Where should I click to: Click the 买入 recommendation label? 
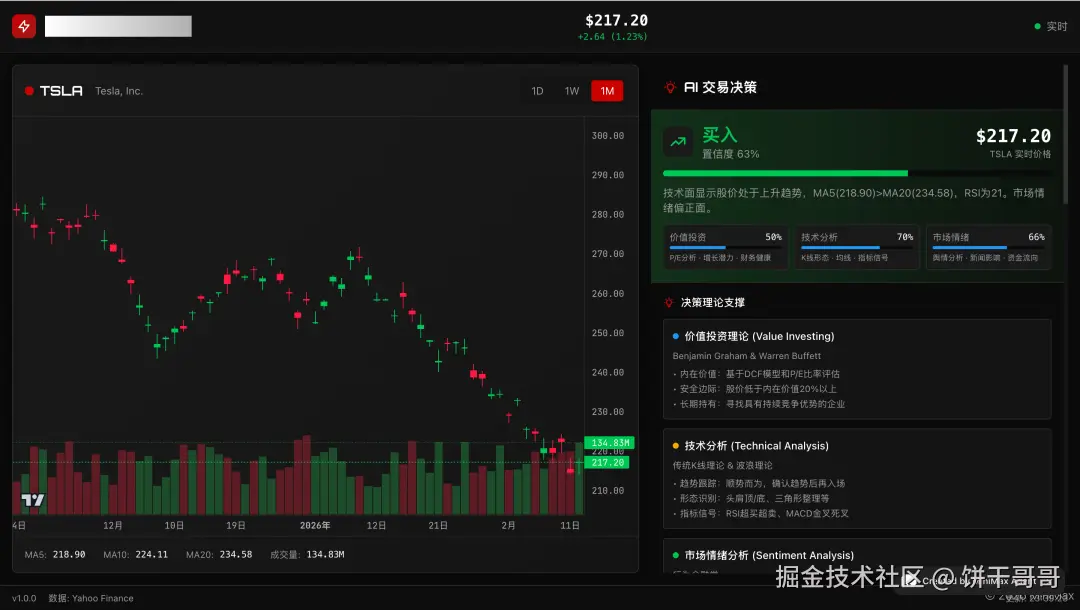pyautogui.click(x=720, y=135)
